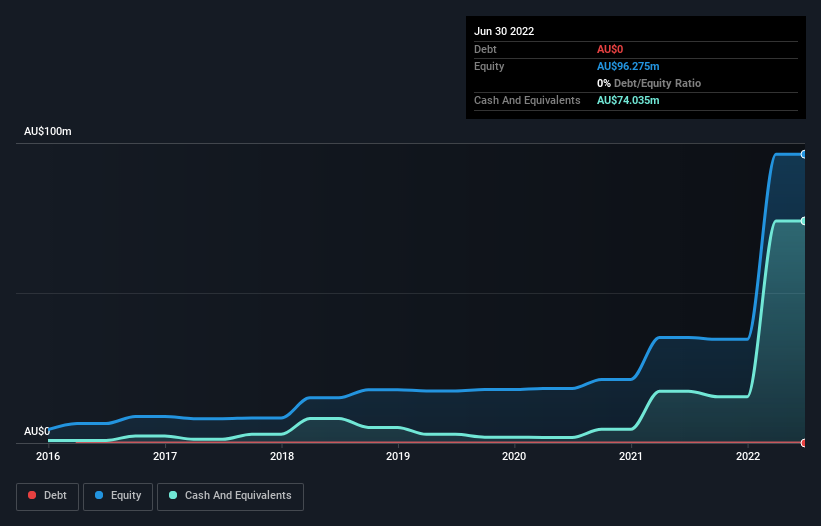Select the 2021 x-axis label
The width and height of the screenshot is (821, 526).
631,456
